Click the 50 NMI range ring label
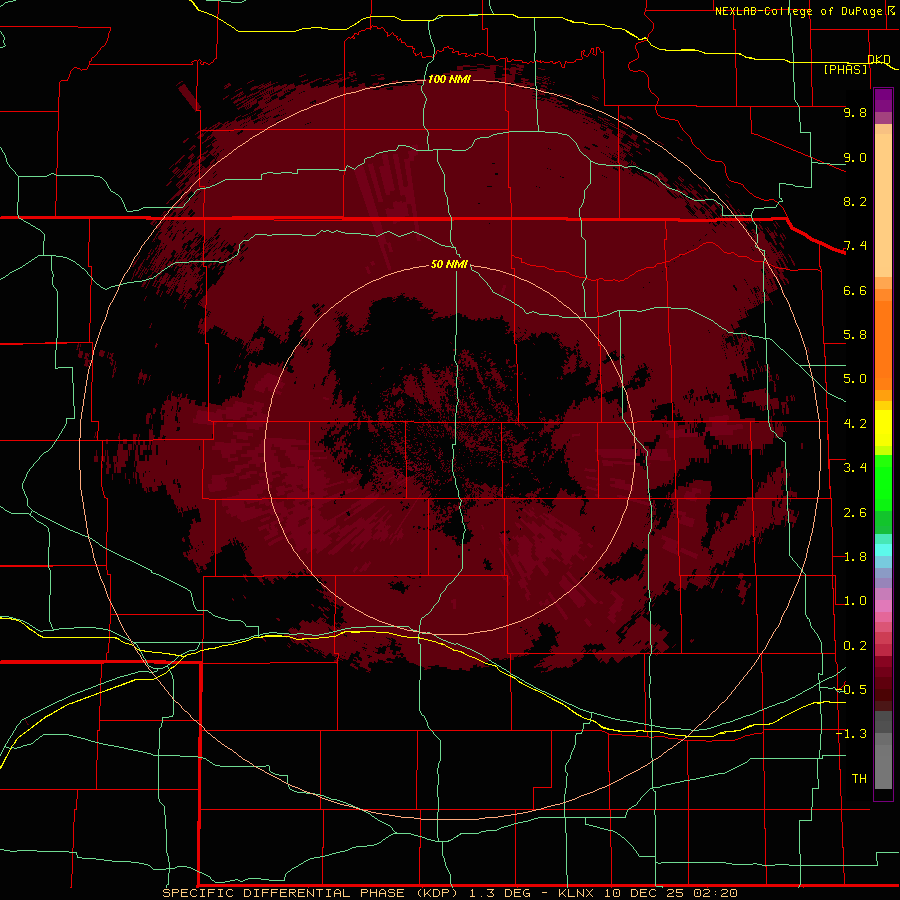The width and height of the screenshot is (900, 900). (449, 264)
